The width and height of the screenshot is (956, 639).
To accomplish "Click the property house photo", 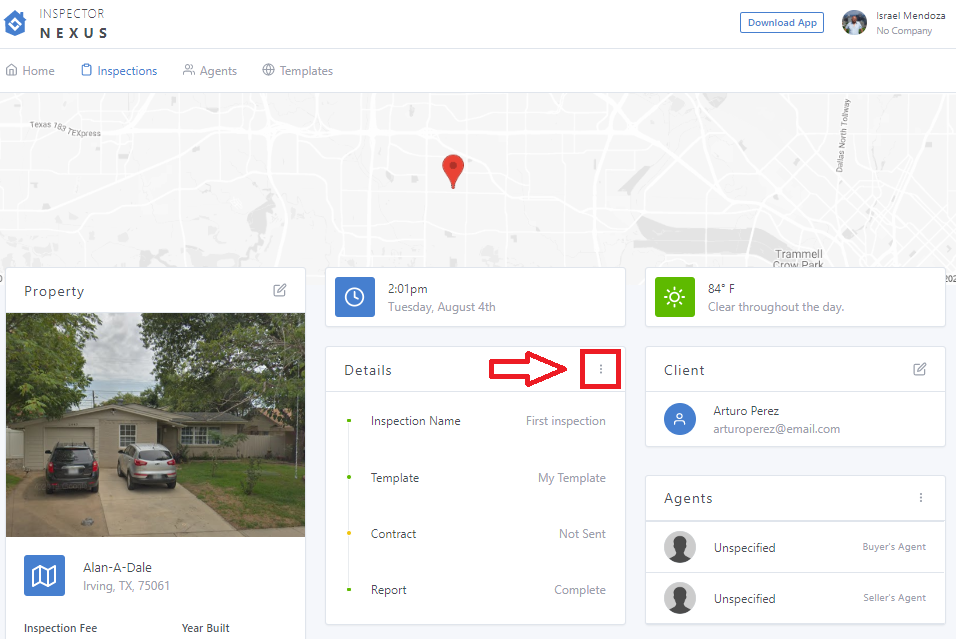I will click(x=155, y=425).
